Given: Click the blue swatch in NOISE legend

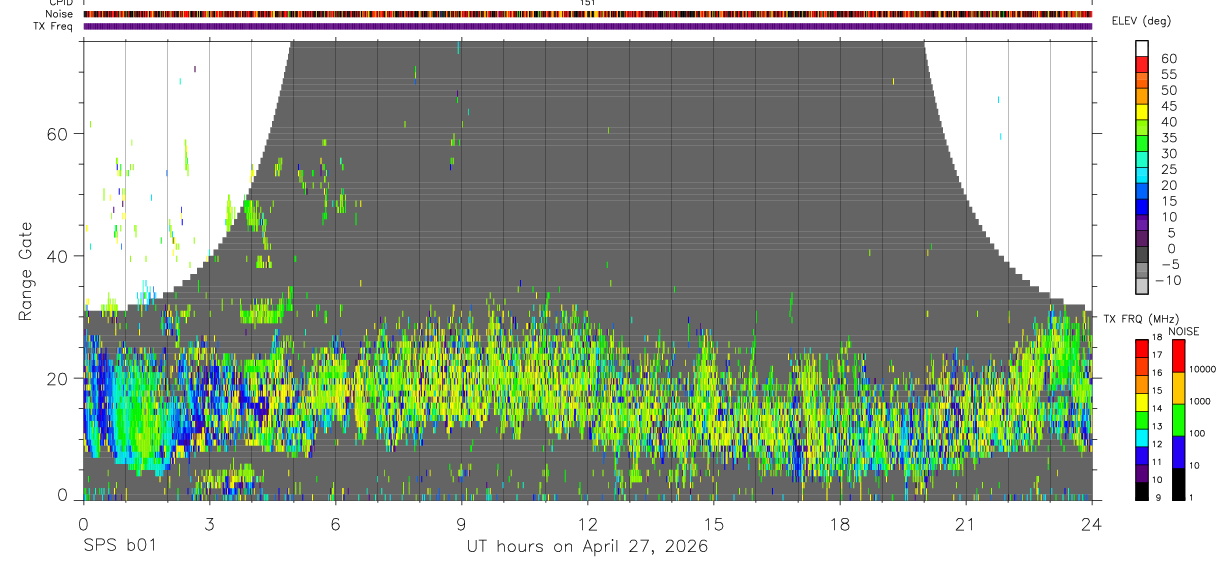Looking at the screenshot, I should coord(1179,452).
